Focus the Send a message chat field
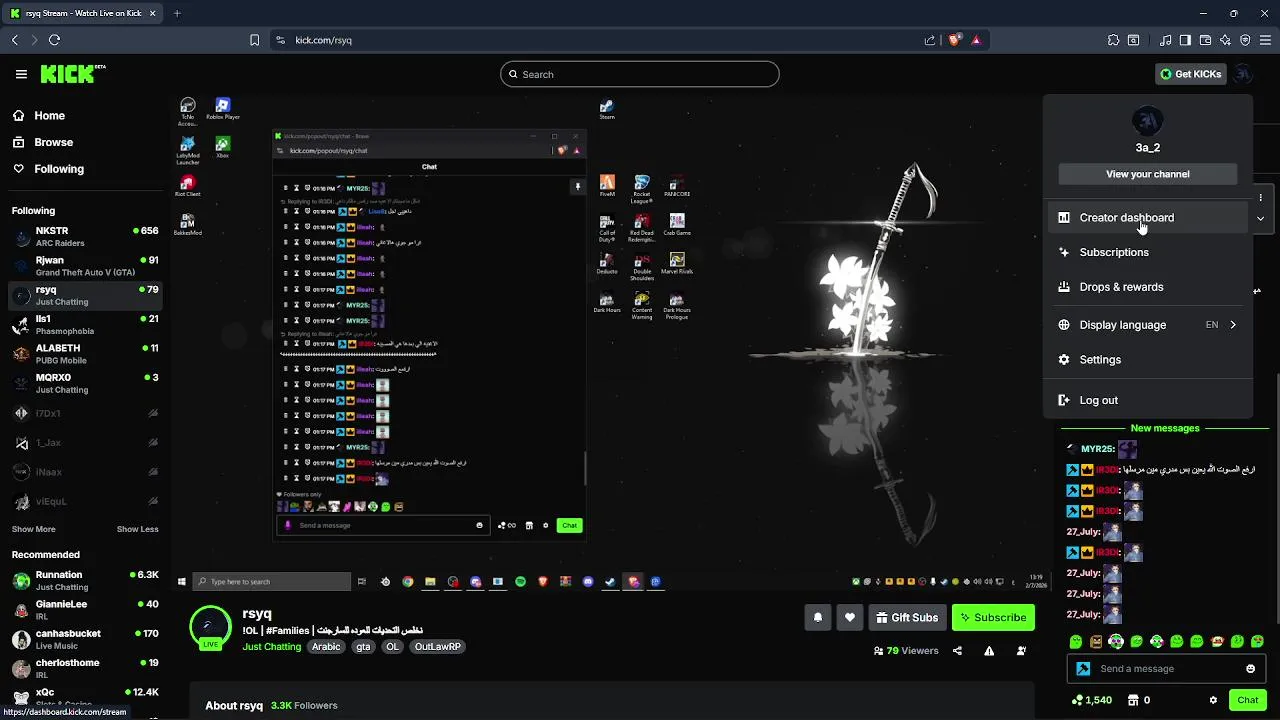The image size is (1280, 720). click(x=1166, y=669)
